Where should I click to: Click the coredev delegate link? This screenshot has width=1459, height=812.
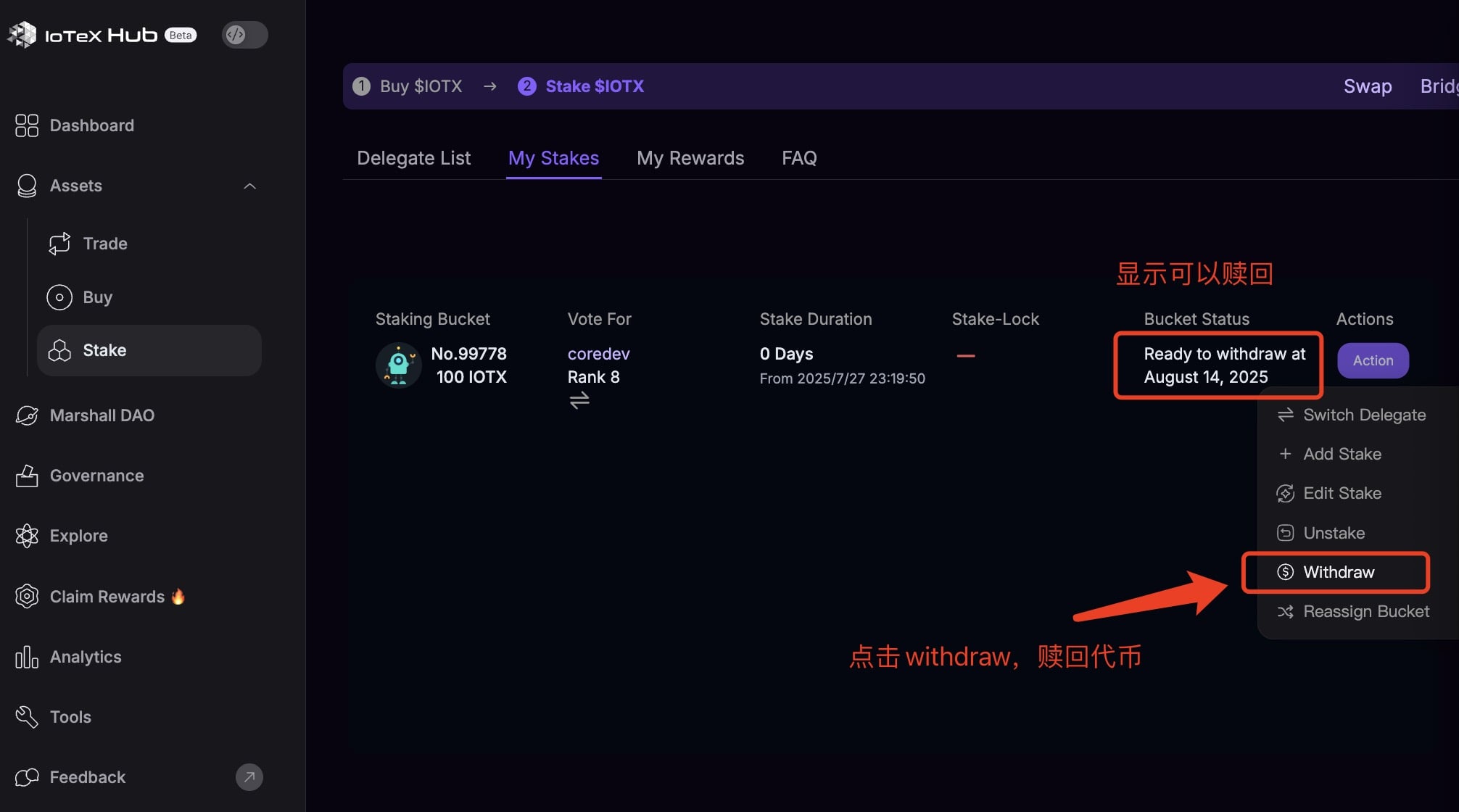[598, 354]
